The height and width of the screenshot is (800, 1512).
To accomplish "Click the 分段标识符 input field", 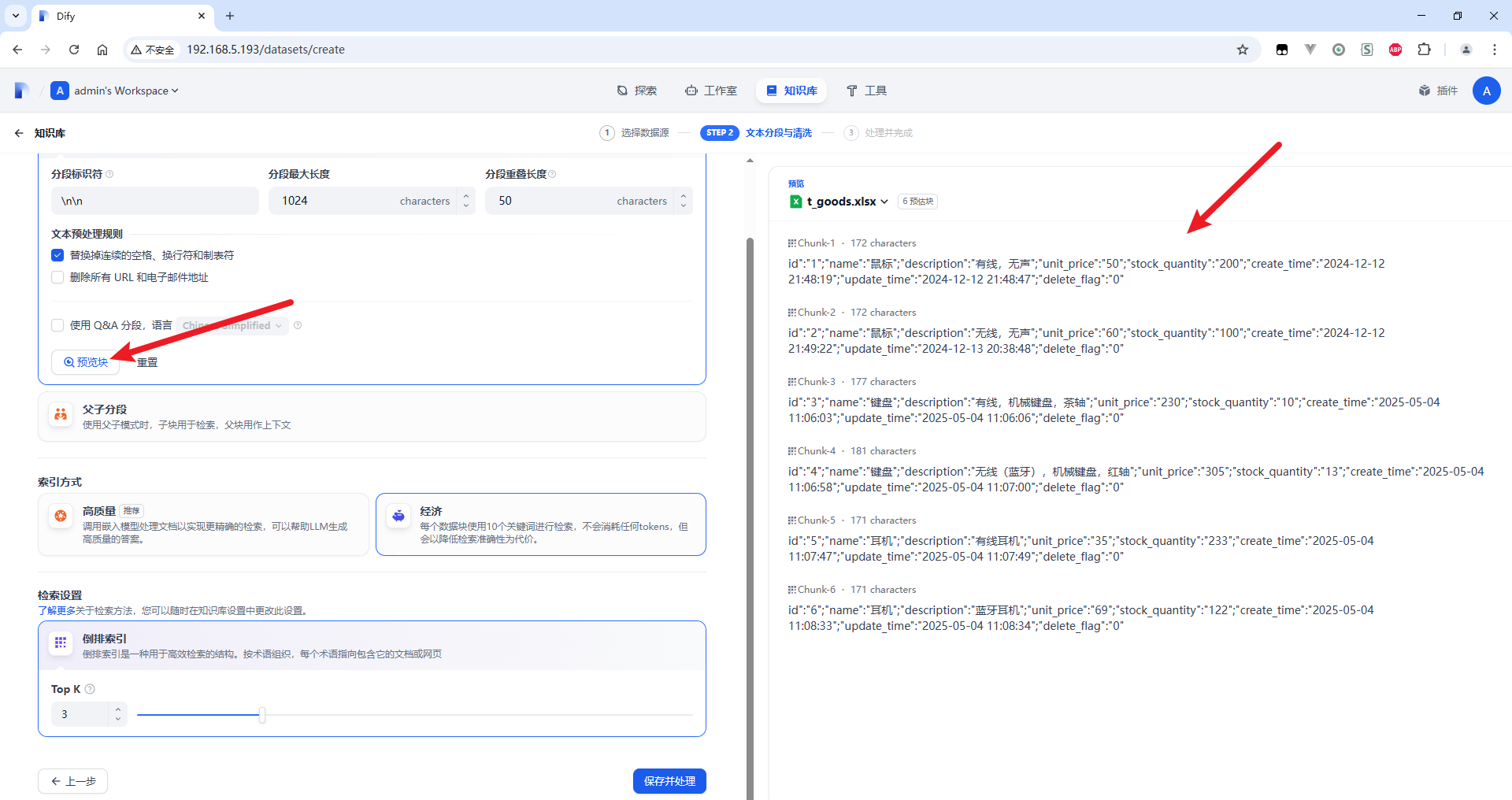I will coord(155,201).
